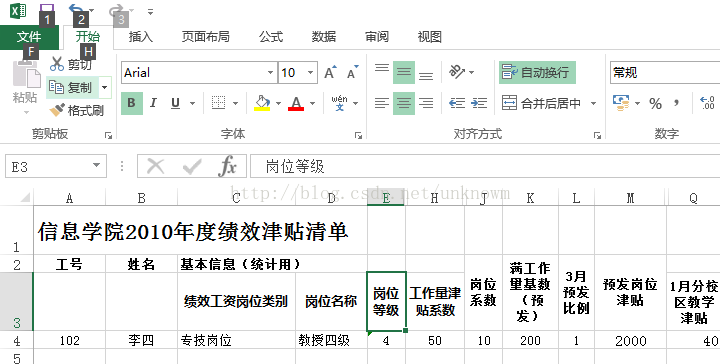The width and height of the screenshot is (720, 364).
Task: Open the 剪贴板 dialog launcher
Action: click(108, 135)
